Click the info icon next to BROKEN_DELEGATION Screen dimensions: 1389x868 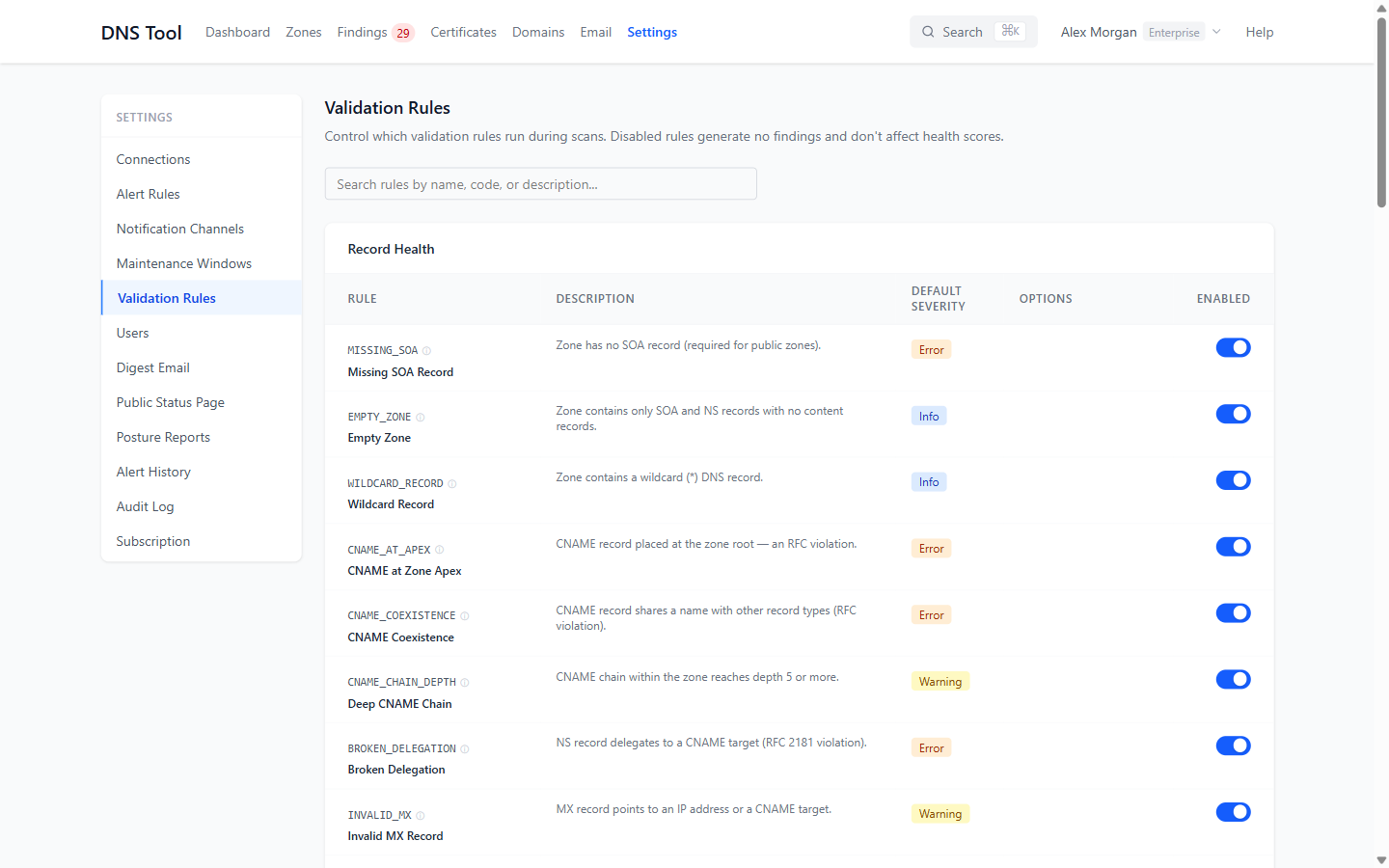tap(464, 749)
